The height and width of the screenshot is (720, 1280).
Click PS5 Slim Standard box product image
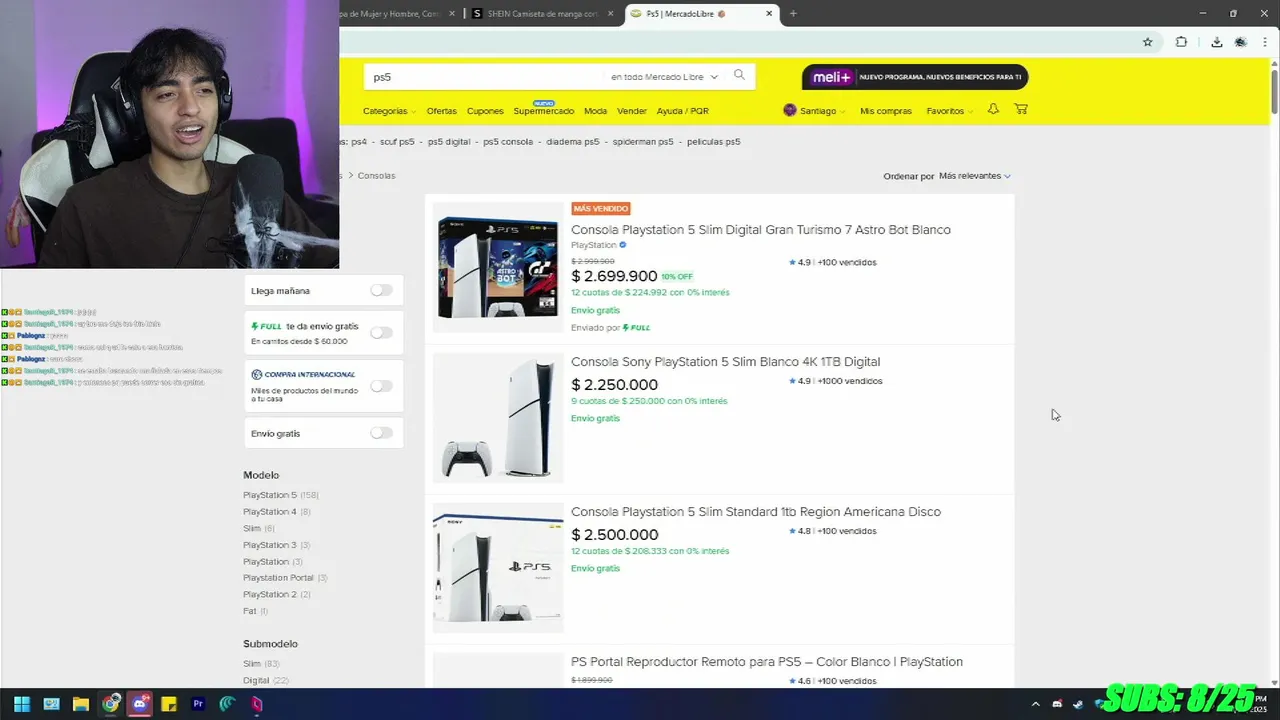click(498, 568)
